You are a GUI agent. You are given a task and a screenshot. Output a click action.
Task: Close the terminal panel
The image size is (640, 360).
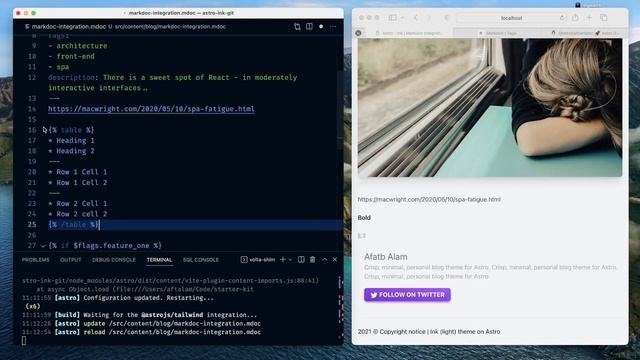point(335,260)
